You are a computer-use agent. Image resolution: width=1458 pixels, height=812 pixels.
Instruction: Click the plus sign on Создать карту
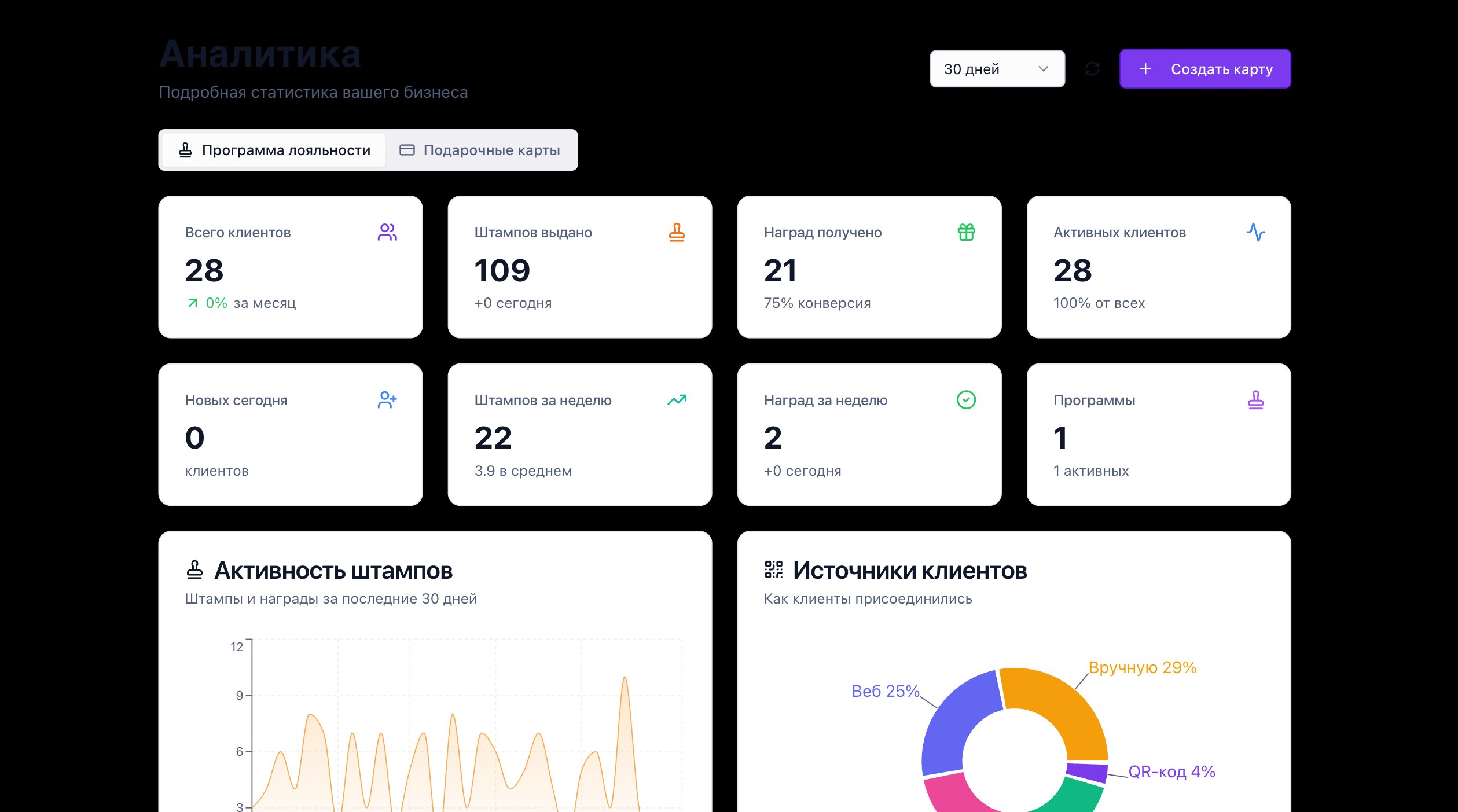1145,69
